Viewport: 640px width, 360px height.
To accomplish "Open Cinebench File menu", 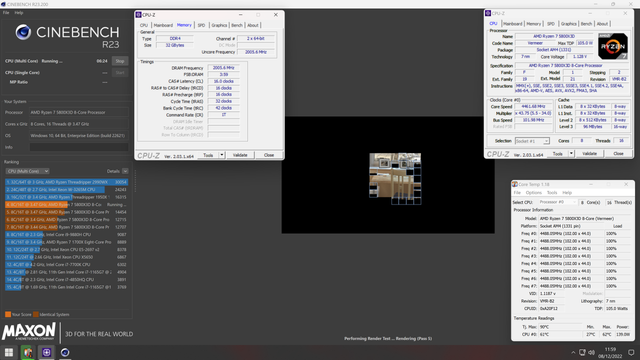I will pyautogui.click(x=6, y=13).
